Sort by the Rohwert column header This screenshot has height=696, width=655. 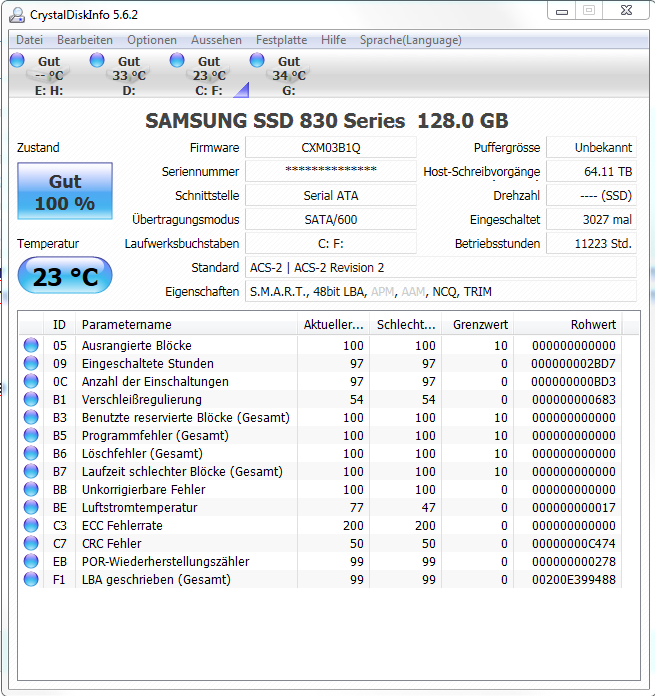pyautogui.click(x=568, y=324)
